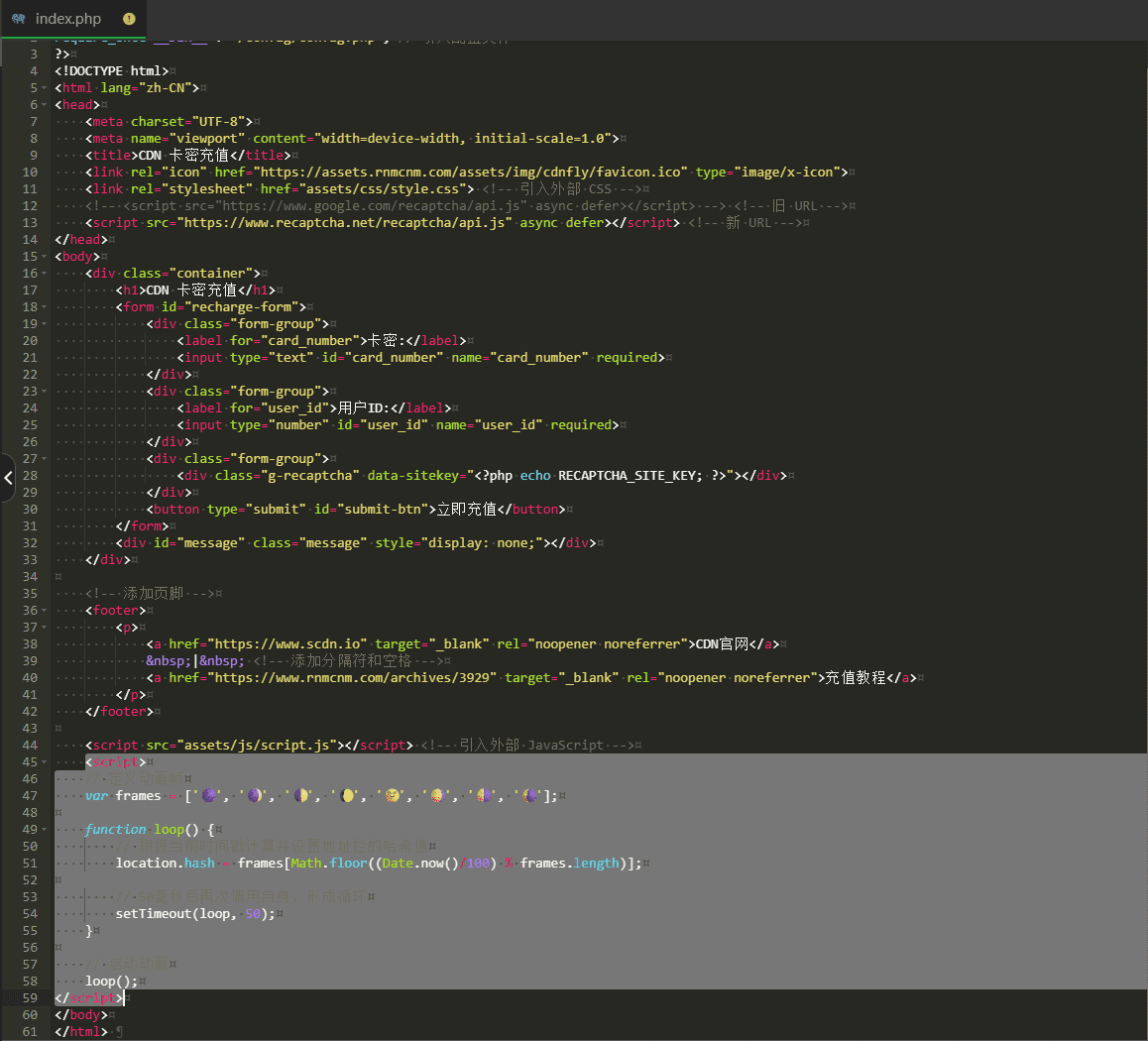This screenshot has width=1148, height=1041.
Task: Click location.hash on line 51
Action: click(x=165, y=863)
